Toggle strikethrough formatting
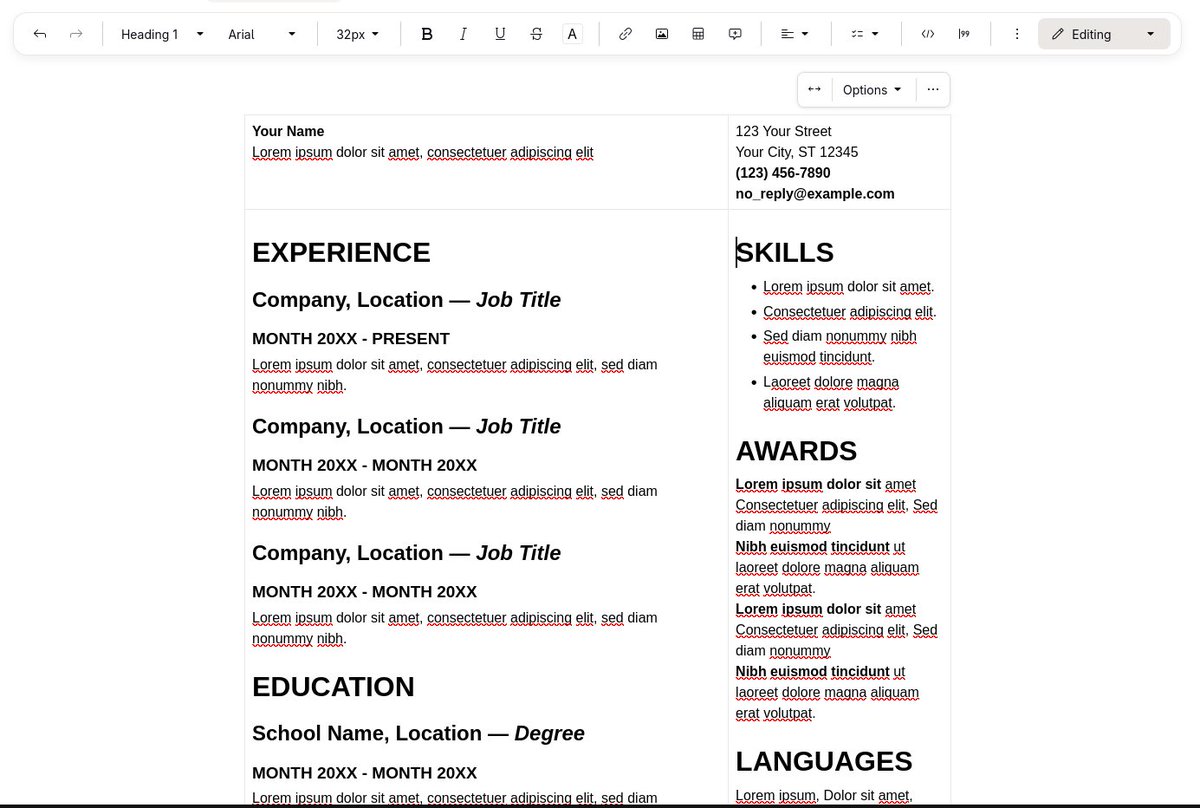 [x=536, y=34]
